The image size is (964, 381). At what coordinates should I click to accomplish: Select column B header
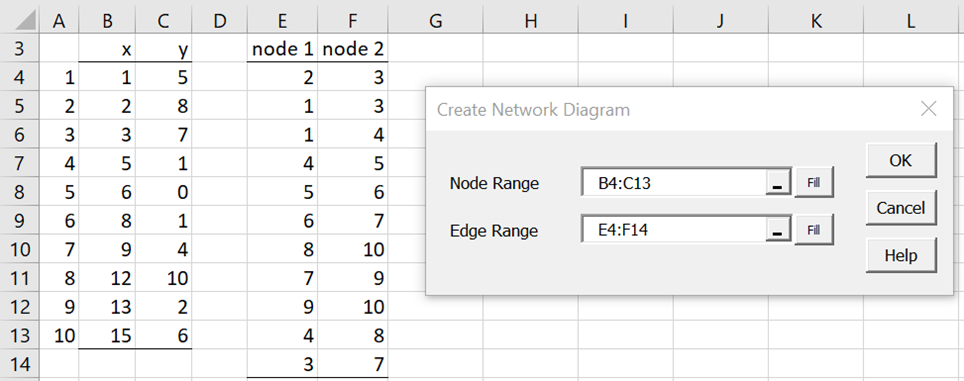(107, 20)
